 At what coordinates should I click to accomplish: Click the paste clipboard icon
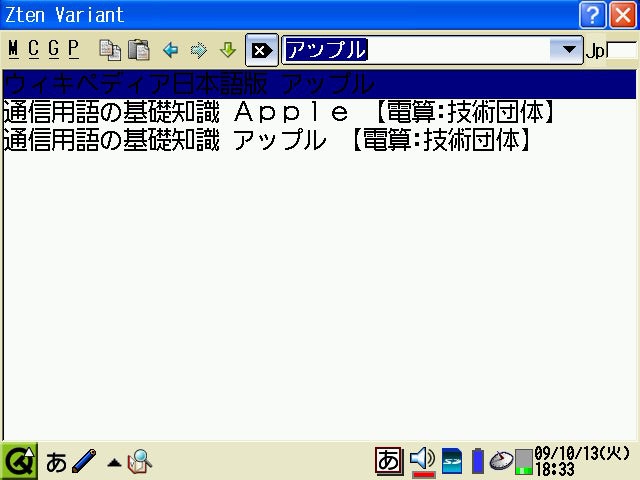point(139,50)
